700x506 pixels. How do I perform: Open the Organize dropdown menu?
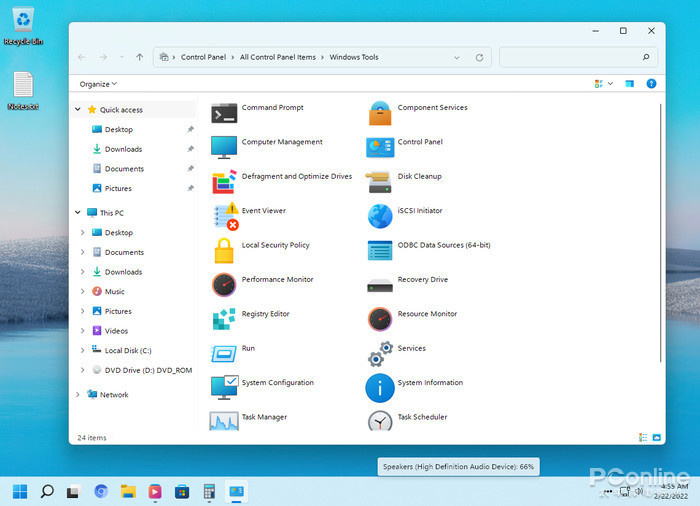[x=98, y=84]
